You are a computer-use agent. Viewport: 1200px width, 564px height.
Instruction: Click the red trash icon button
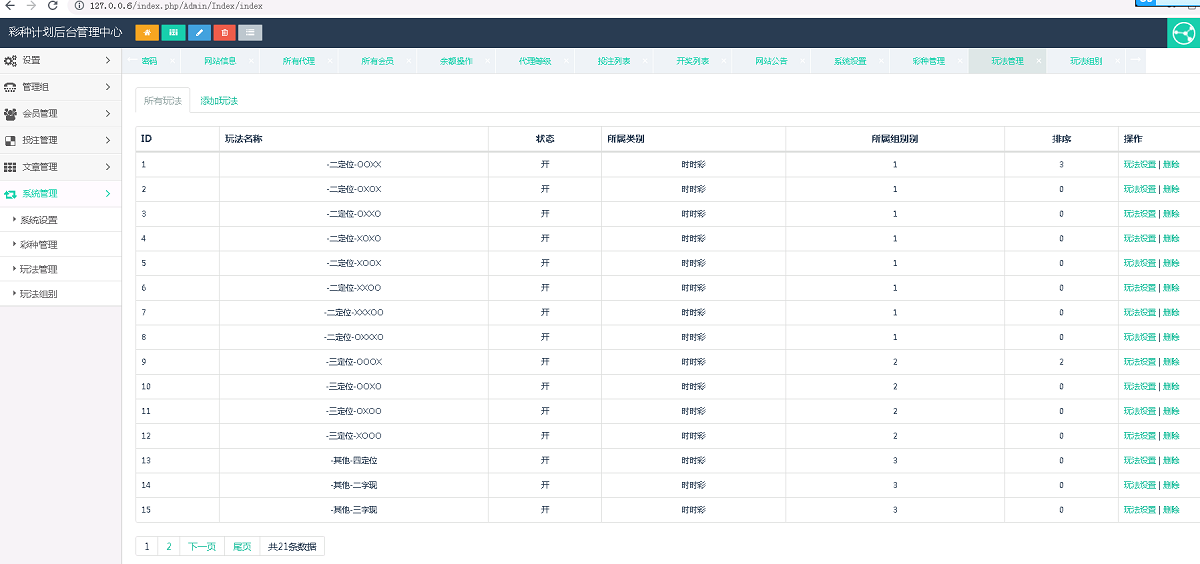[225, 32]
